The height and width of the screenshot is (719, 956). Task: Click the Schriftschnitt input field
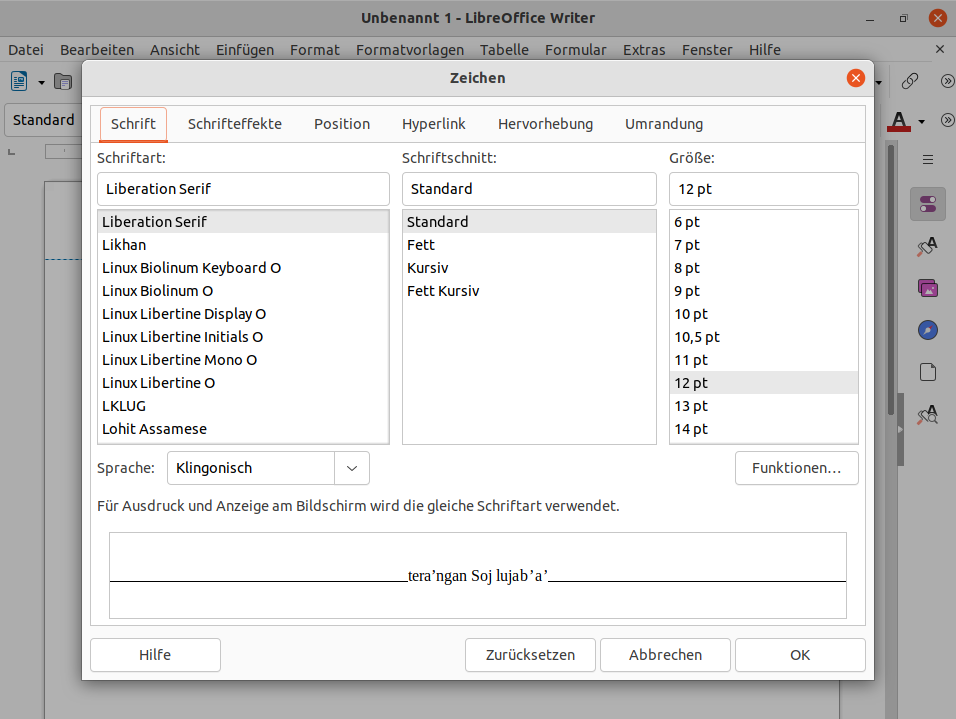529,189
